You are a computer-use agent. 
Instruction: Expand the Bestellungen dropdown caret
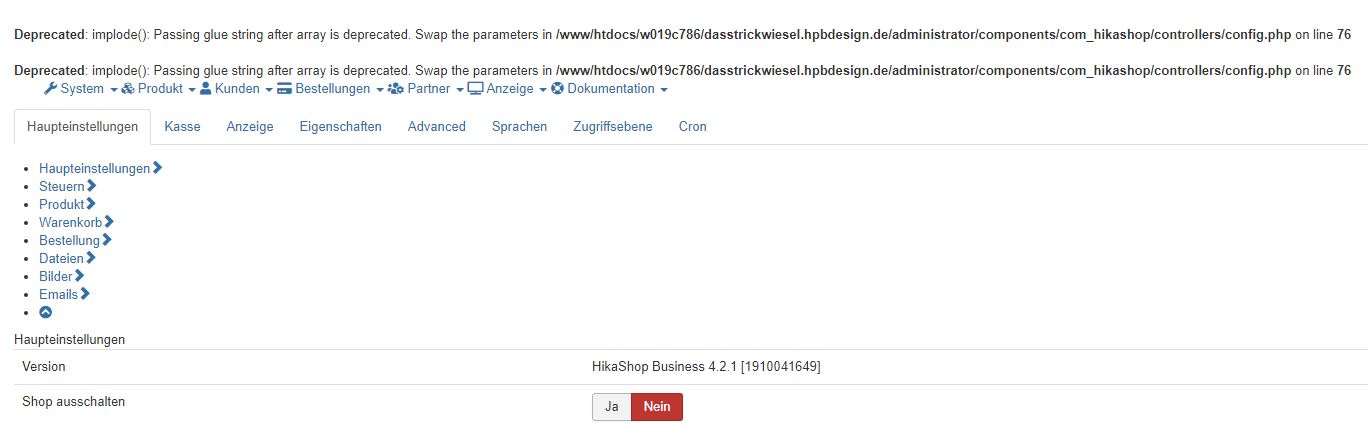click(380, 90)
